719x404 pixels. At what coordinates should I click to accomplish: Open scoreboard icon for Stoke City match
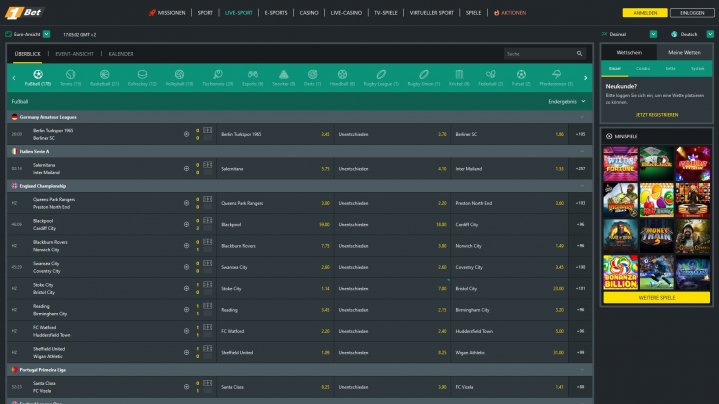click(208, 285)
